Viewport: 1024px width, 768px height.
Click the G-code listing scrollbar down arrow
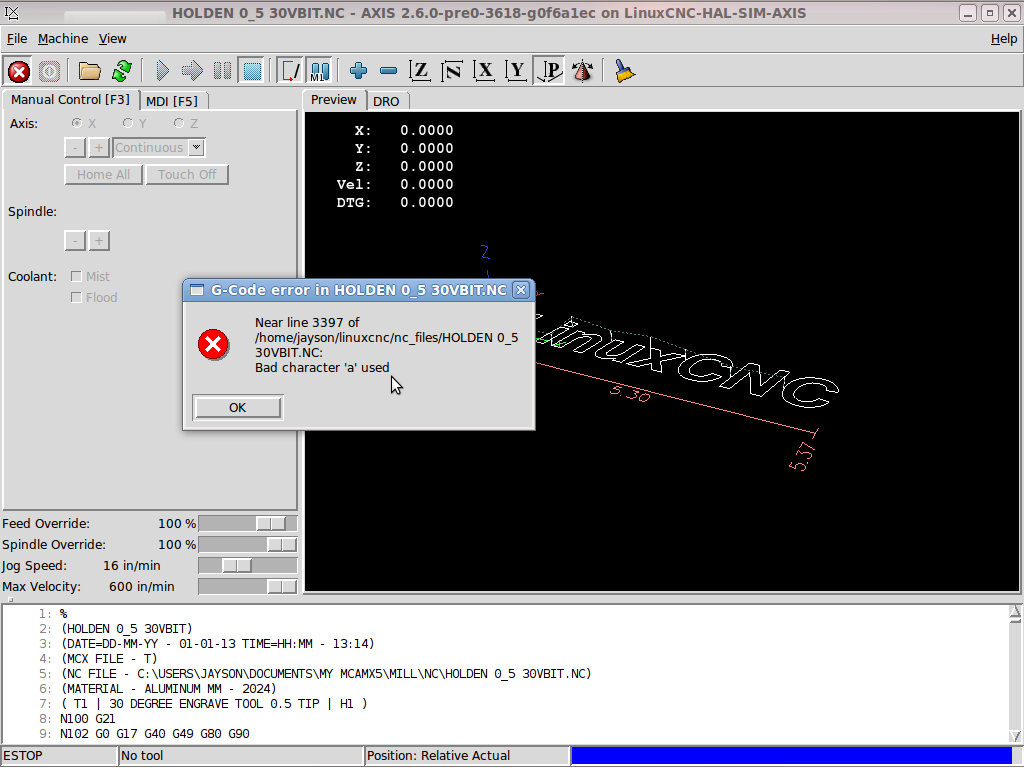click(1015, 736)
